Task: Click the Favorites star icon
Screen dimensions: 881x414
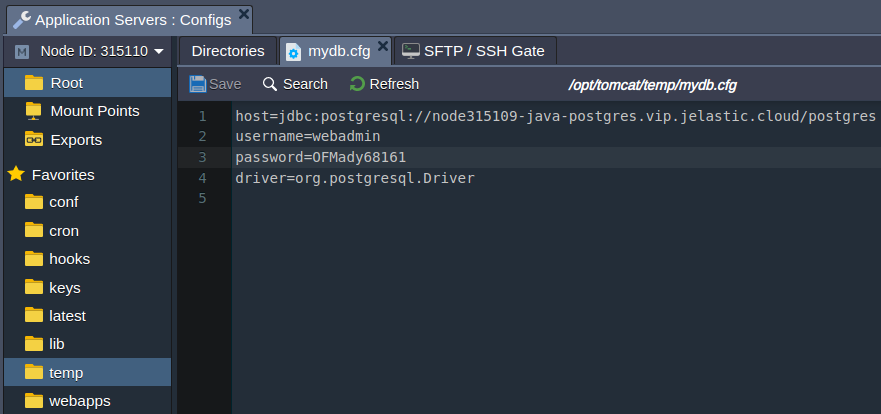Action: 16,174
